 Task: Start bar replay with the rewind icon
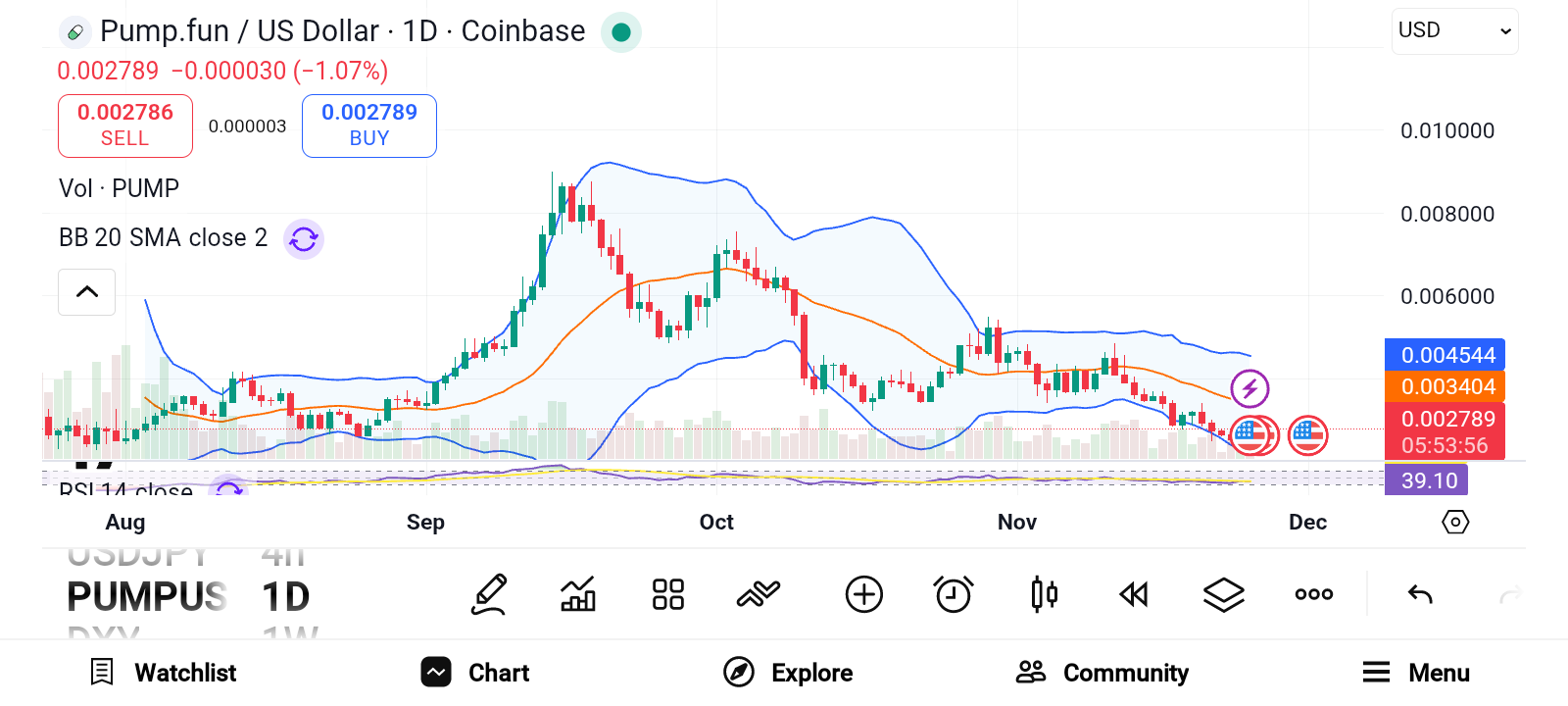click(1133, 593)
